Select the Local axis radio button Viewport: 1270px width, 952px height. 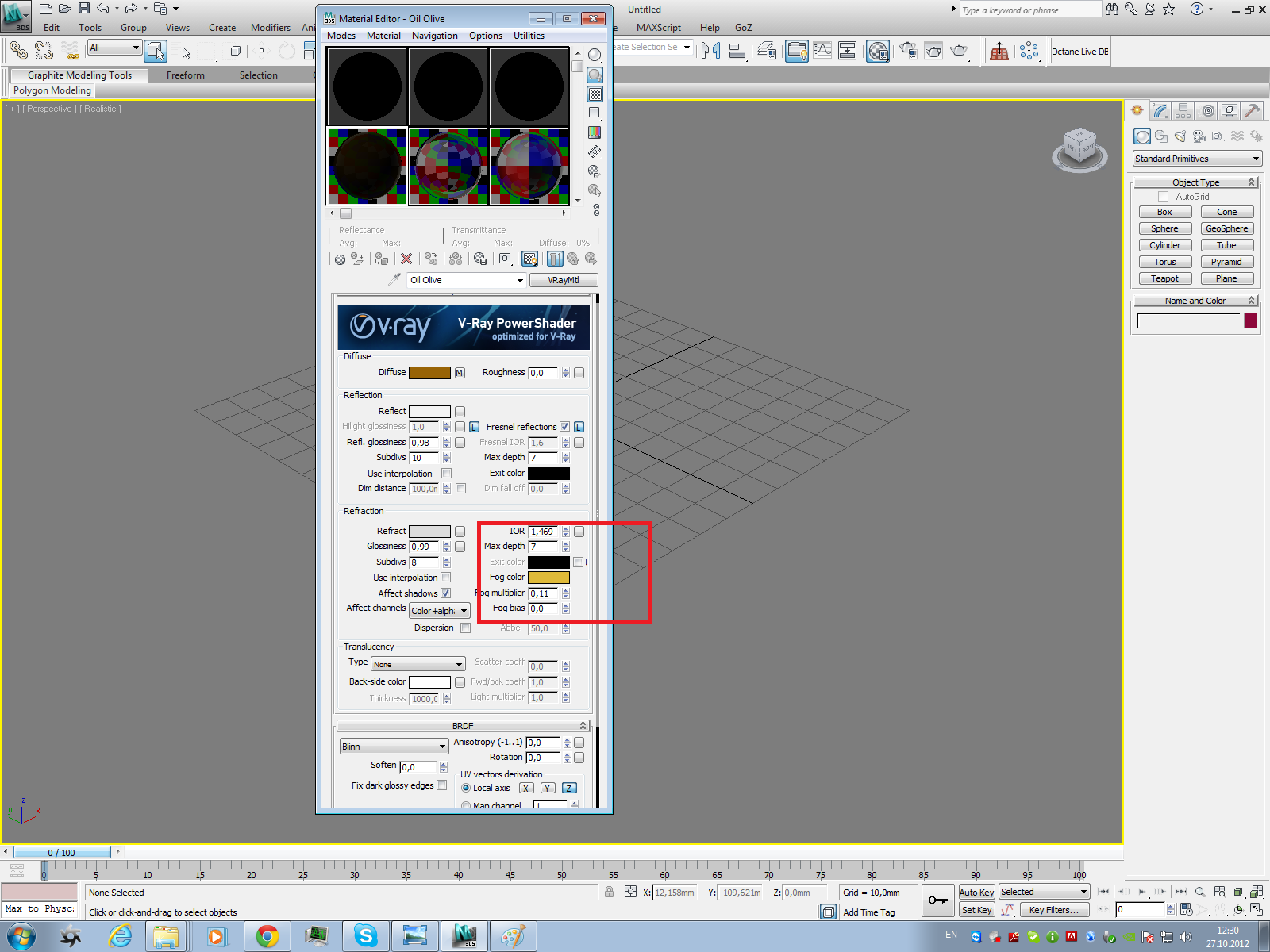(x=466, y=788)
